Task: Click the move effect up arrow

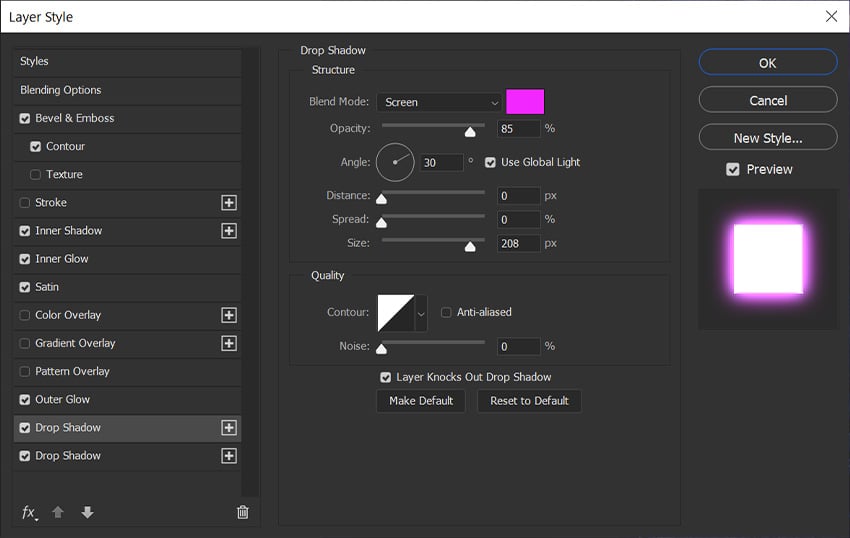Action: point(58,512)
